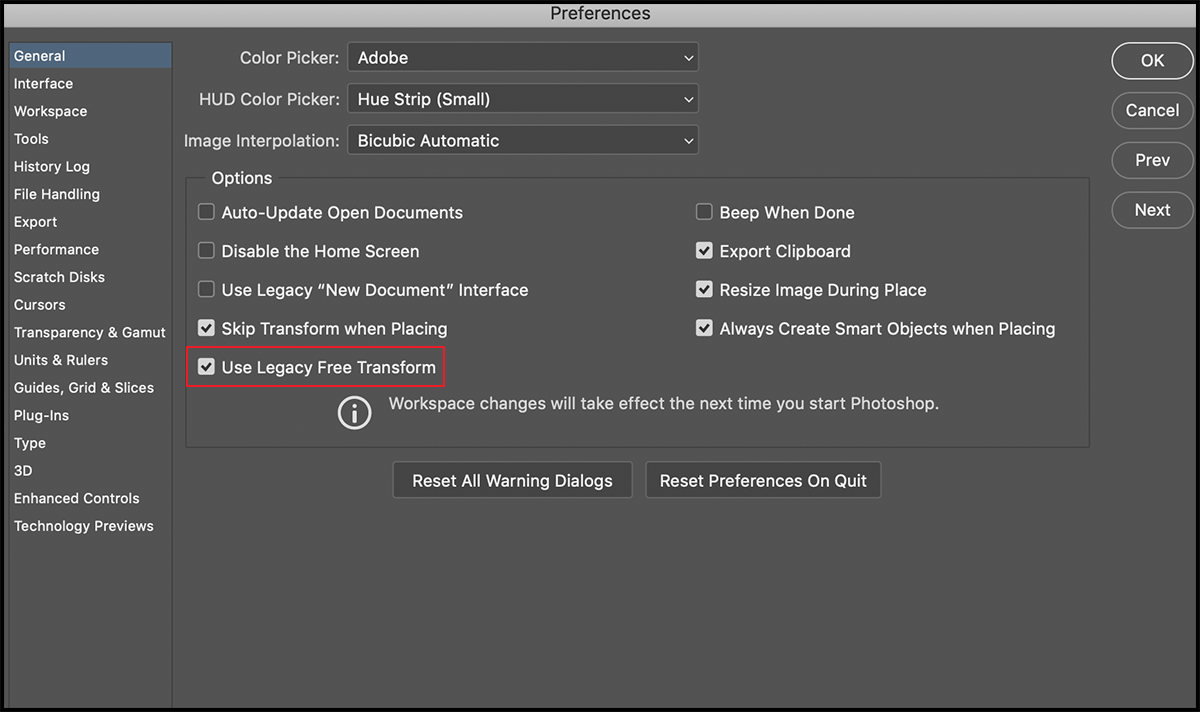
Task: Open File Handling preferences
Action: [x=56, y=194]
